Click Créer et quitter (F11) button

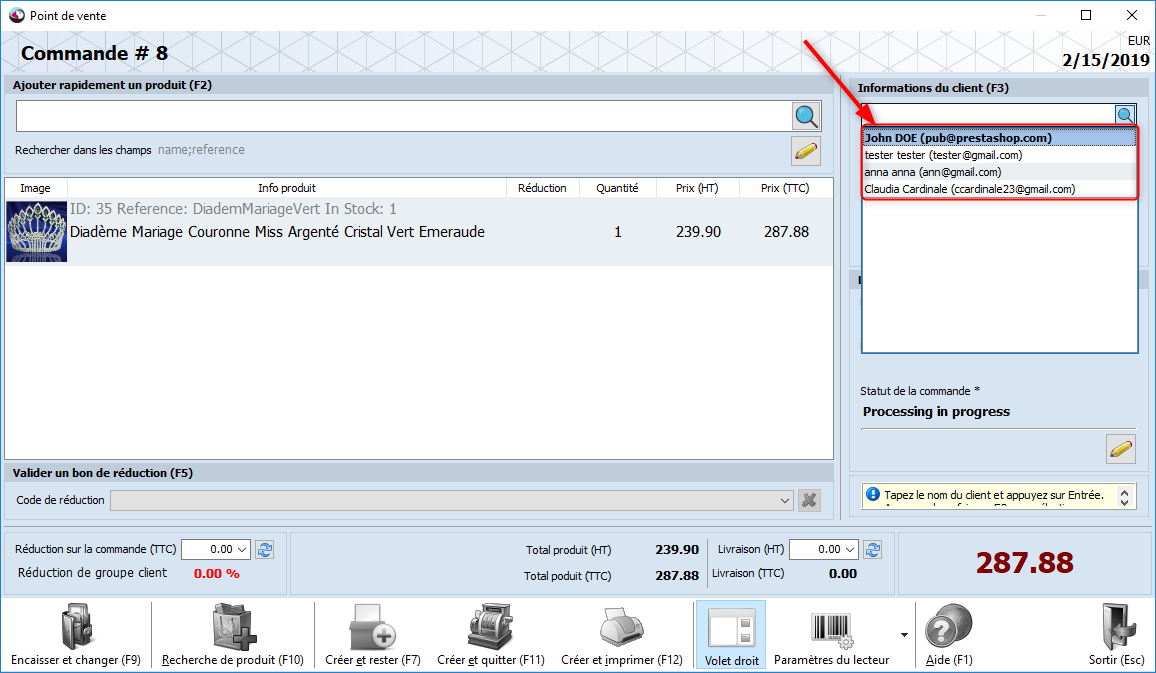click(491, 636)
